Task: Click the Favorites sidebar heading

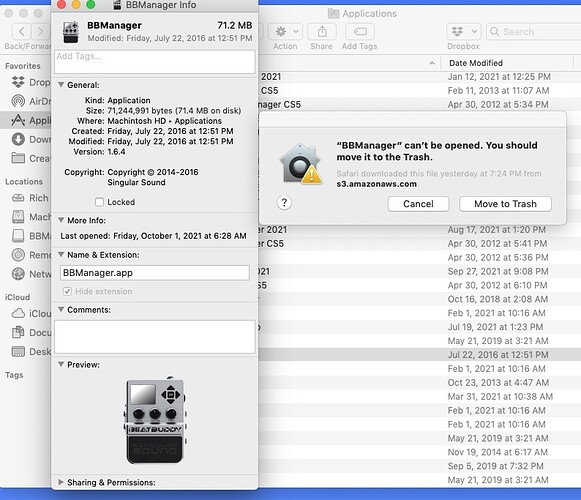Action: (23, 66)
